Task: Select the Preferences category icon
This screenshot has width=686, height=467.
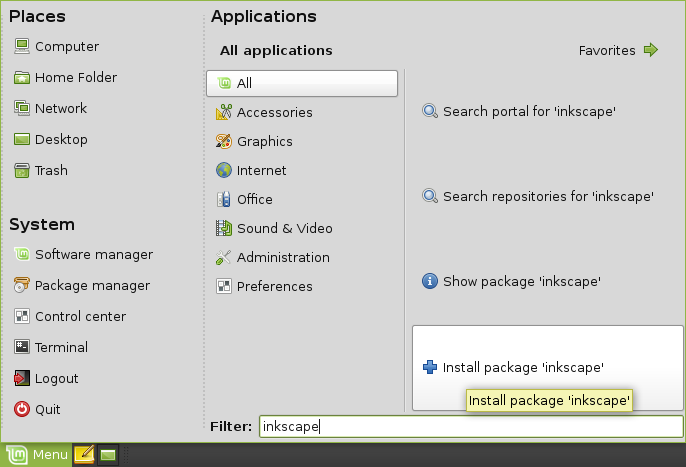Action: 224,286
